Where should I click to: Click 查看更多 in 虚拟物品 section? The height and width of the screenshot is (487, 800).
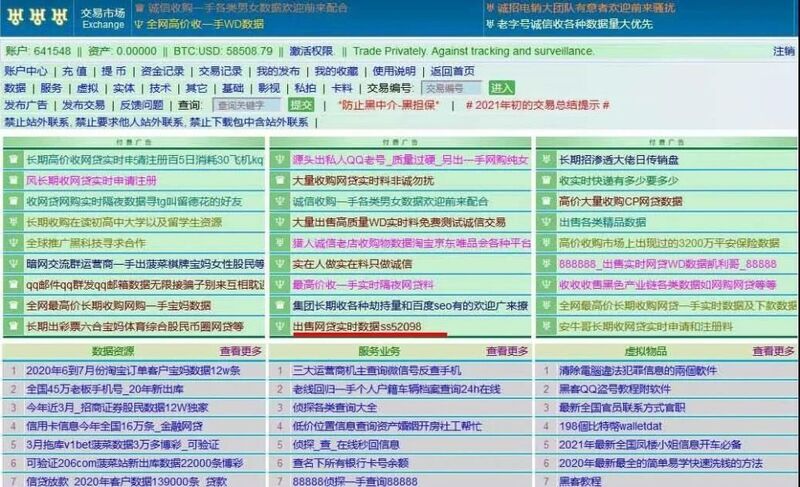pyautogui.click(x=773, y=351)
